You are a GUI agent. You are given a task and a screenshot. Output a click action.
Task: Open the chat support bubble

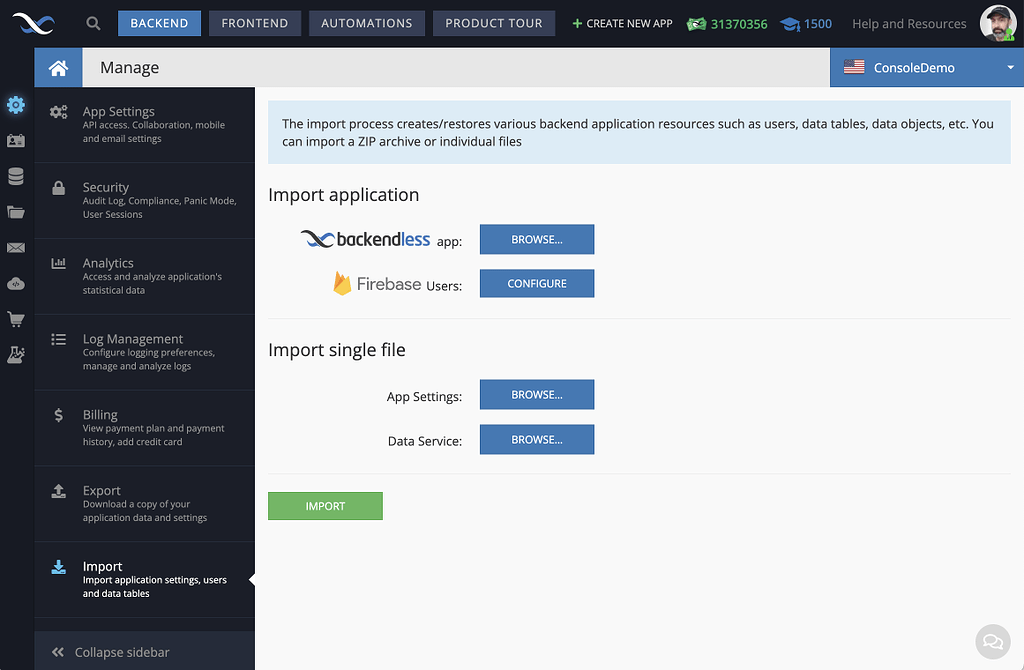click(992, 641)
